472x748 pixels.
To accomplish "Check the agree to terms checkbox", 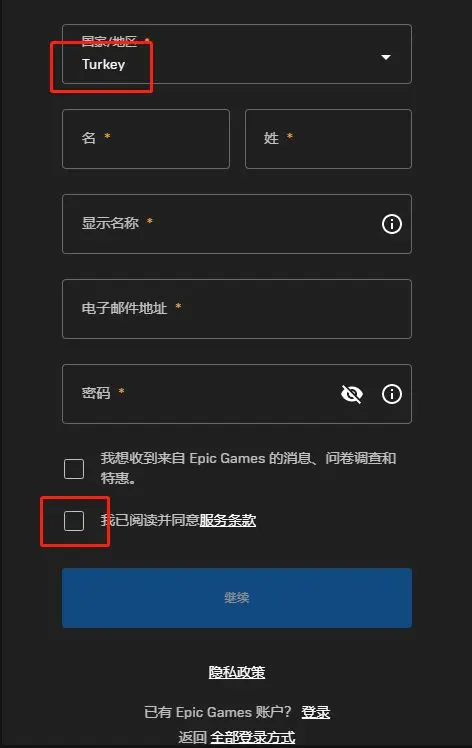I will pos(74,520).
